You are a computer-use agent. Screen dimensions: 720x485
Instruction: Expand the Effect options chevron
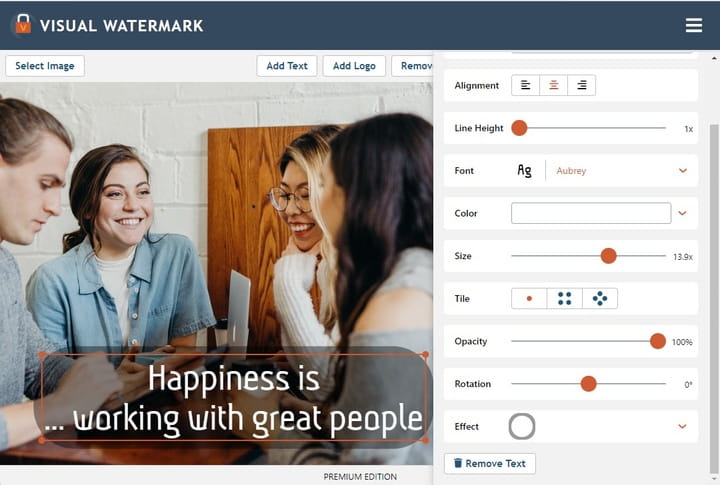coord(682,426)
